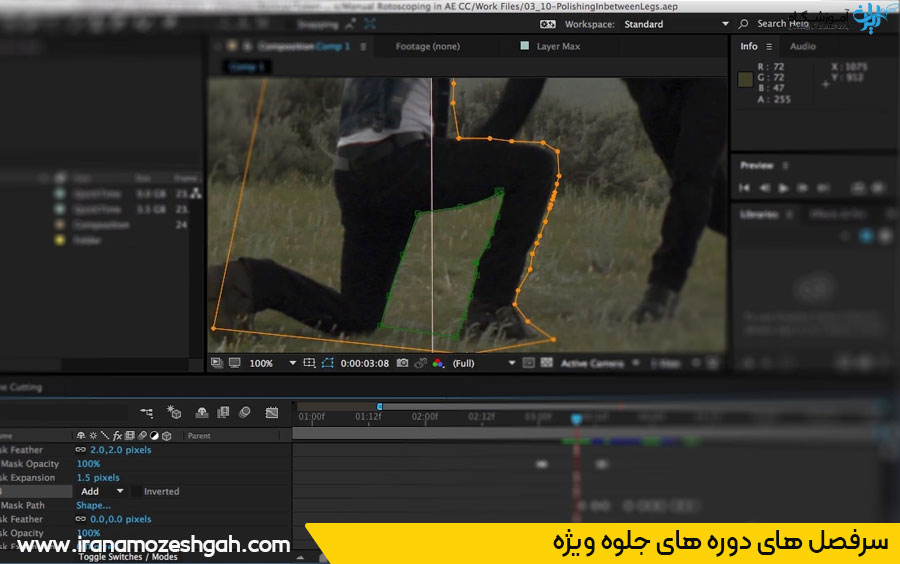The image size is (900, 564).
Task: Toggle the Draft 3D timeline icon
Action: tap(174, 412)
